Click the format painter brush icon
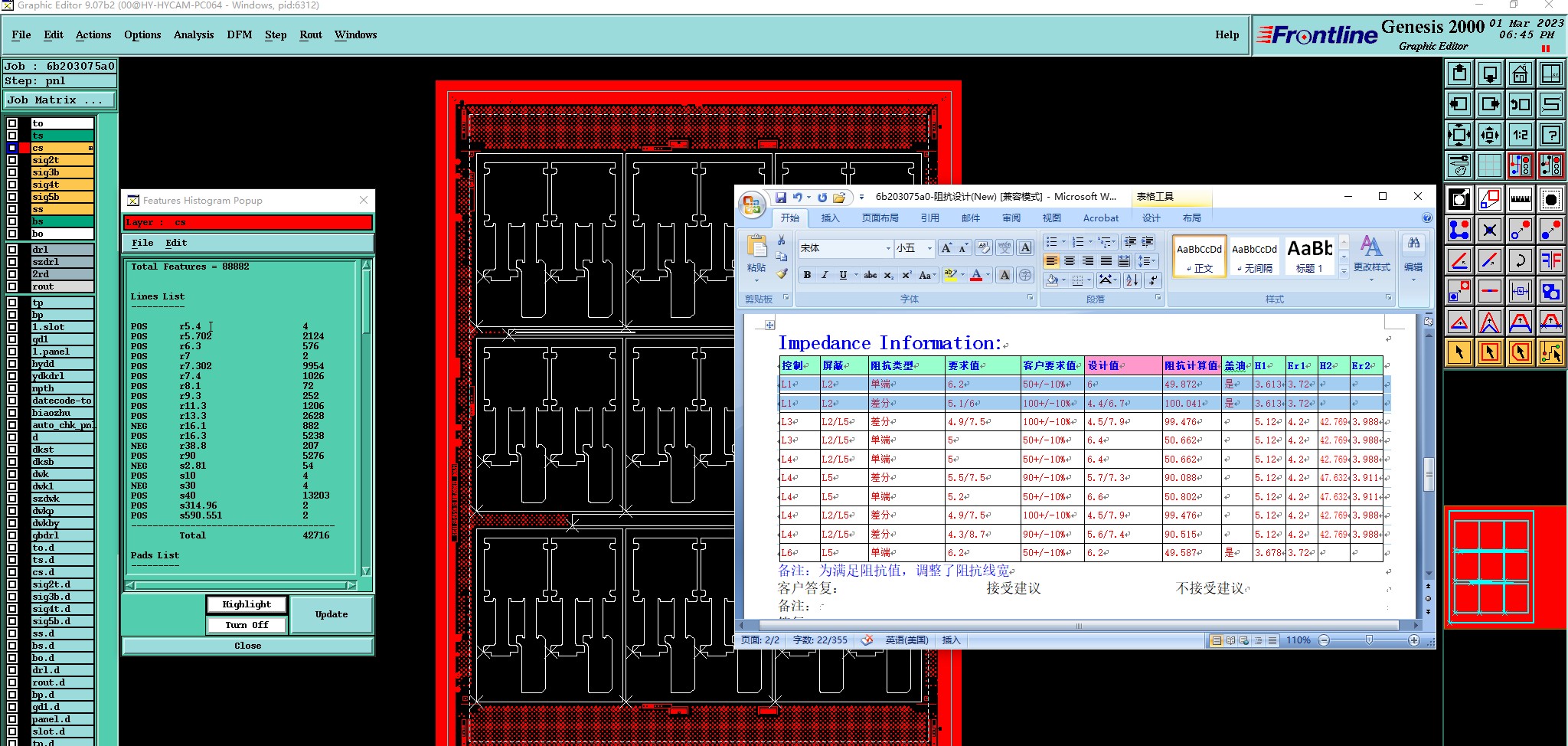The width and height of the screenshot is (1568, 746). pyautogui.click(x=782, y=273)
